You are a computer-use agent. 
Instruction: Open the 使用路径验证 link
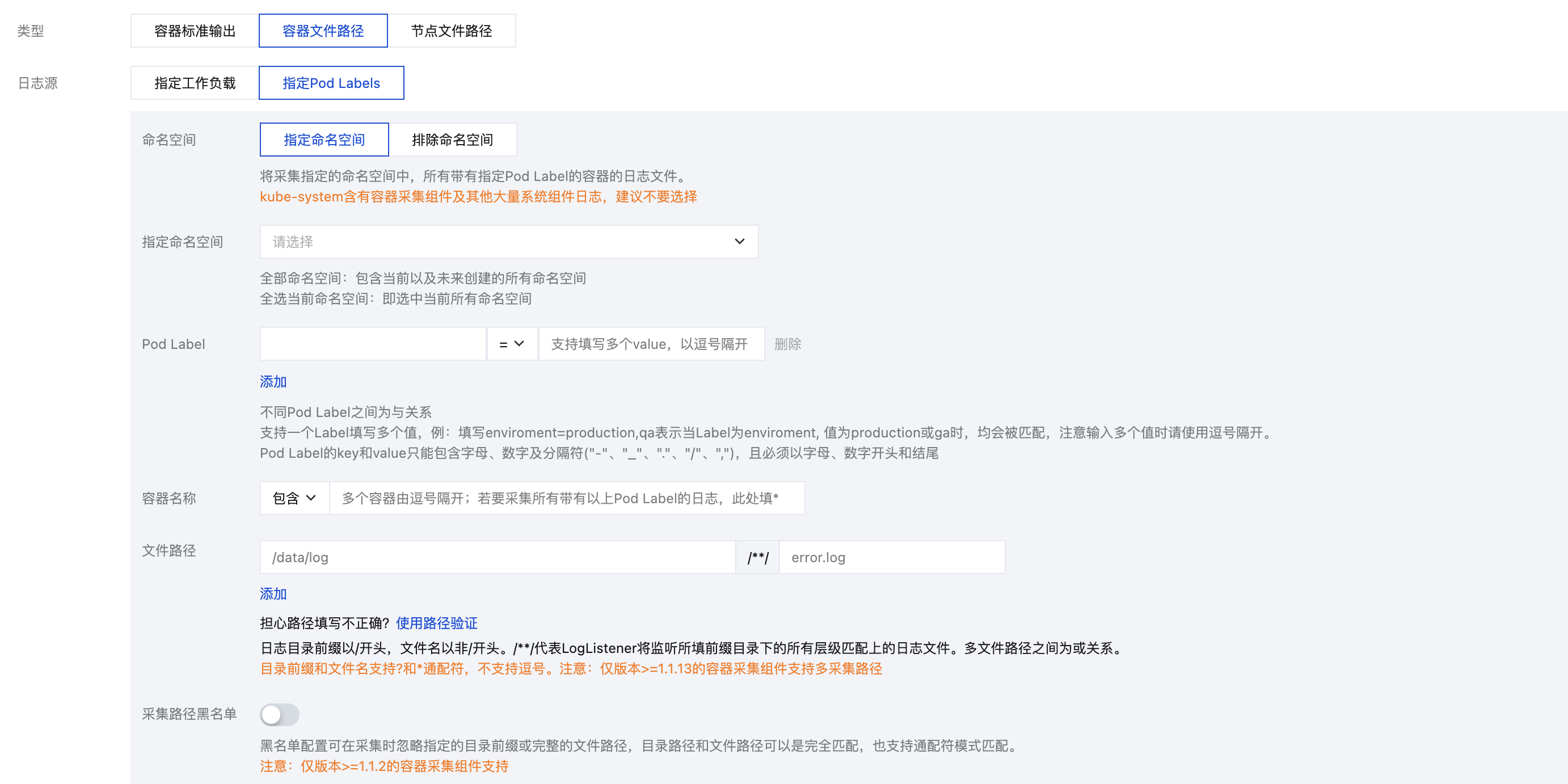[x=436, y=623]
